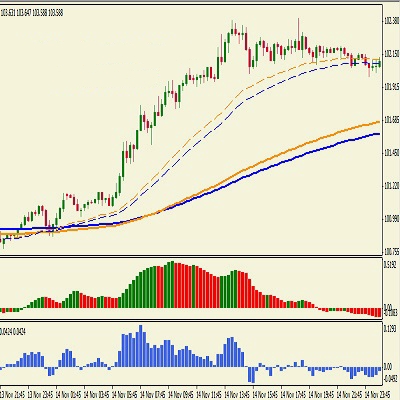Viewport: 400px width, 400px height.
Task: Click the 14 Nov 11:45 time label
Action: click(x=209, y=394)
